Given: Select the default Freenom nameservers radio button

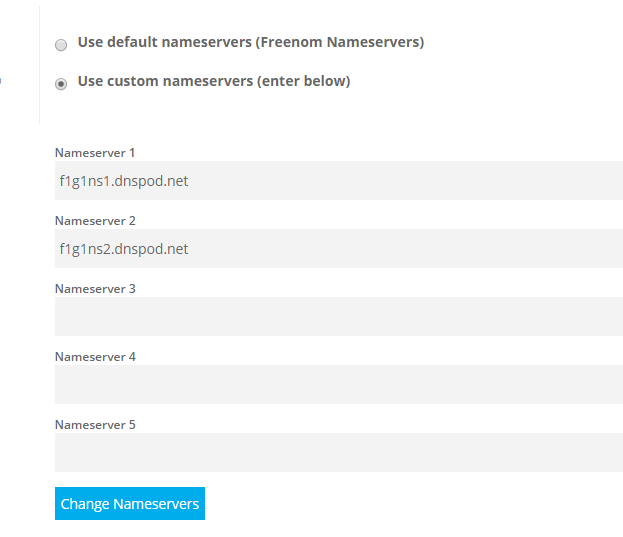Looking at the screenshot, I should (61, 45).
